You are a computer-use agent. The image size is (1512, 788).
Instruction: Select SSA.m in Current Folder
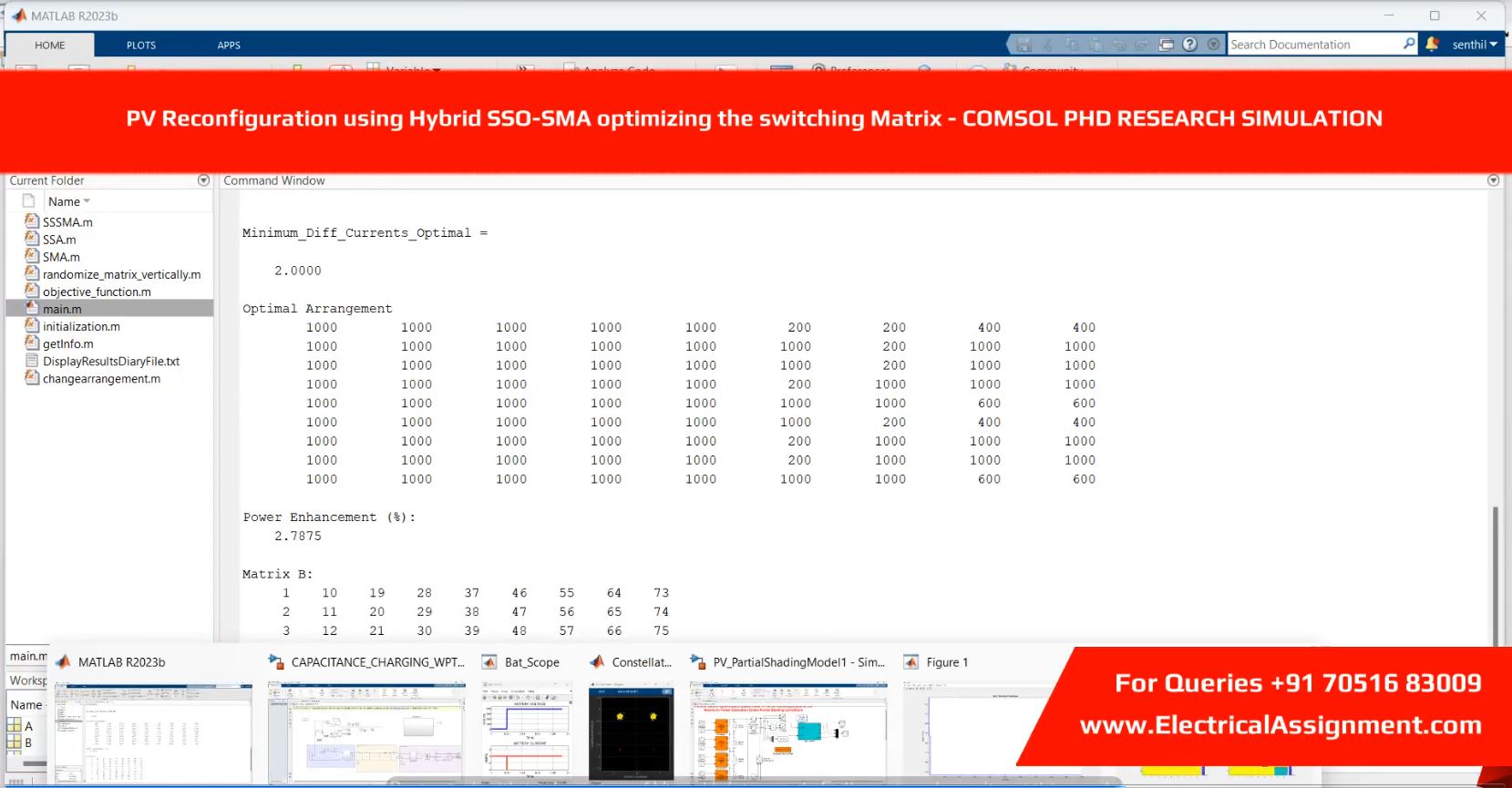click(59, 240)
